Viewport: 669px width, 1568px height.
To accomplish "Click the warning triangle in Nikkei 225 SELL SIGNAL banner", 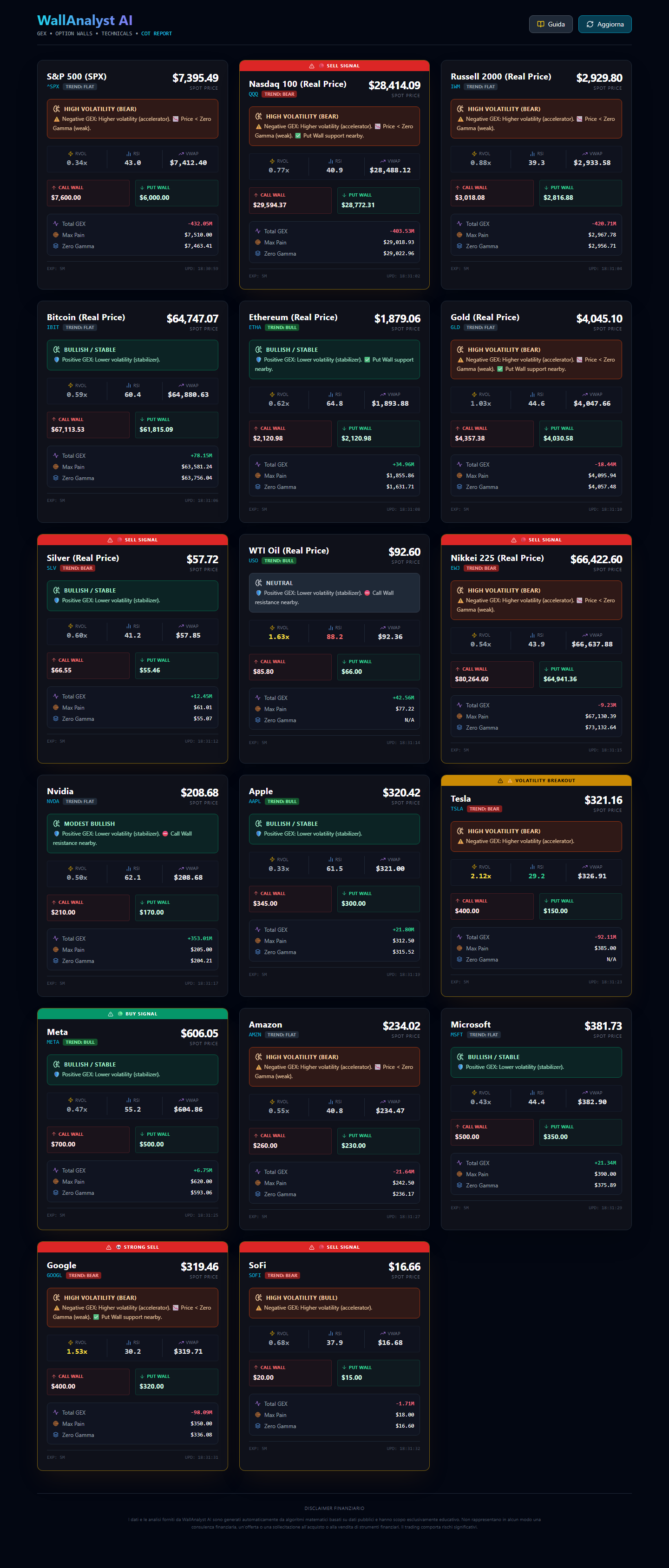I will point(514,540).
